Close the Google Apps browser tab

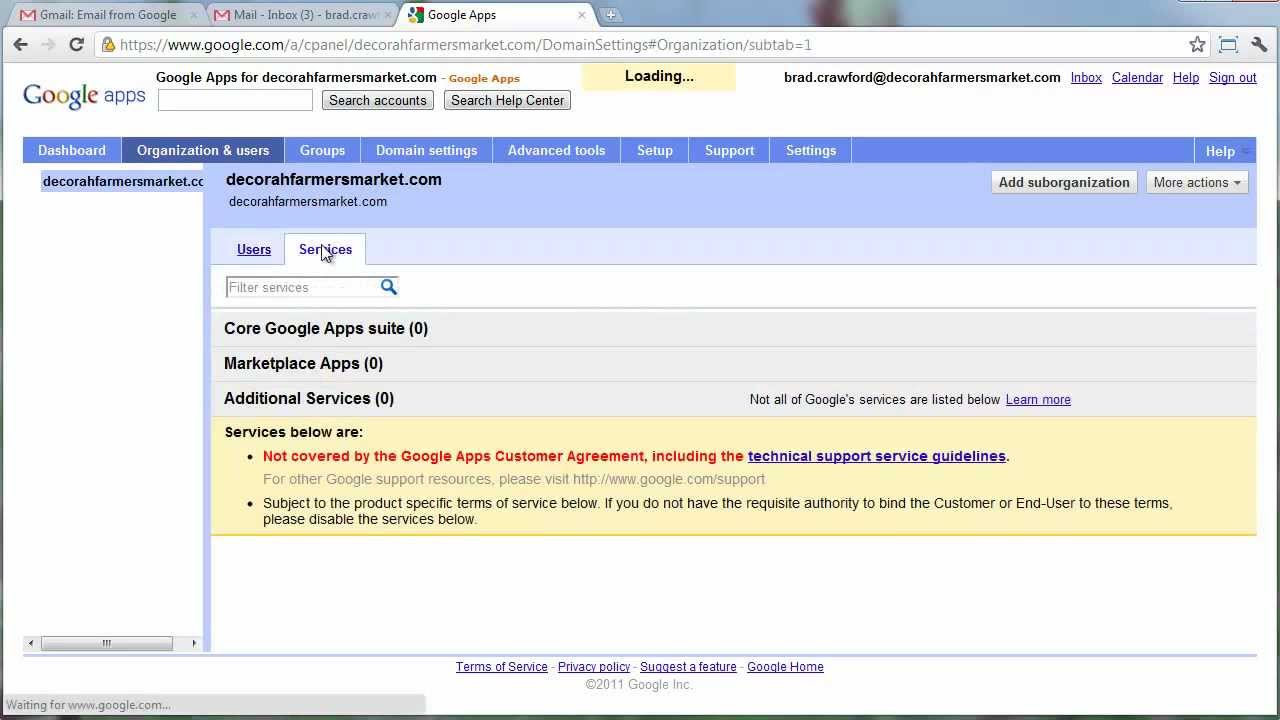582,15
